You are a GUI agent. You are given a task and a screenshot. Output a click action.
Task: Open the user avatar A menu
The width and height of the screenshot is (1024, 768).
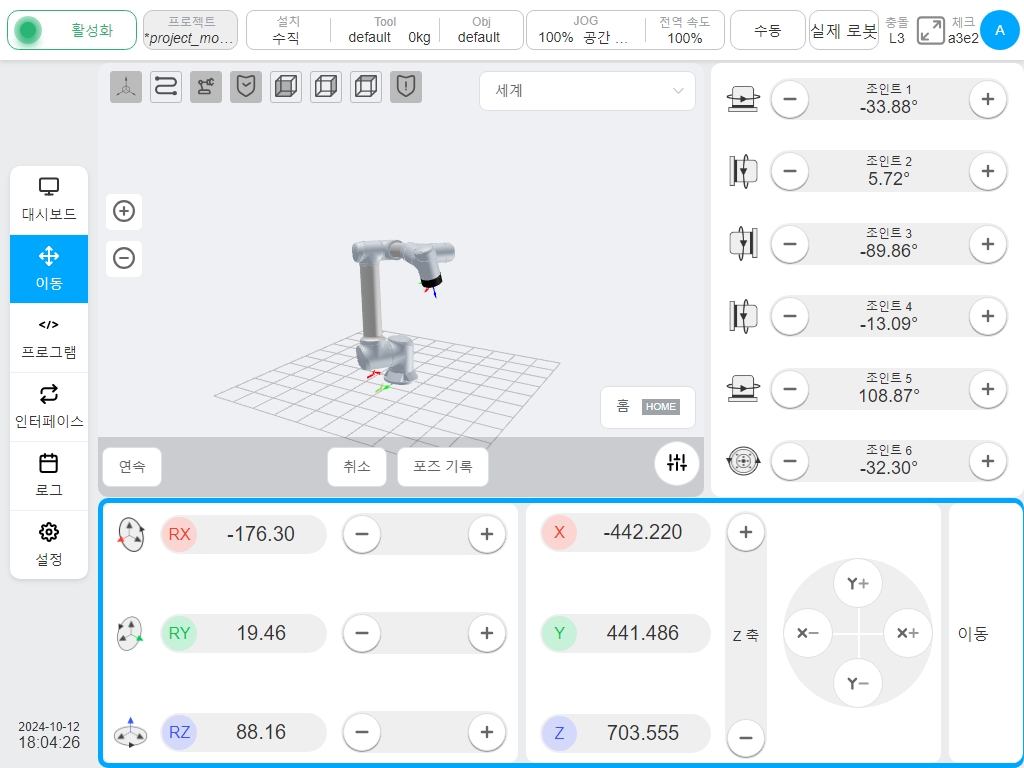1000,30
